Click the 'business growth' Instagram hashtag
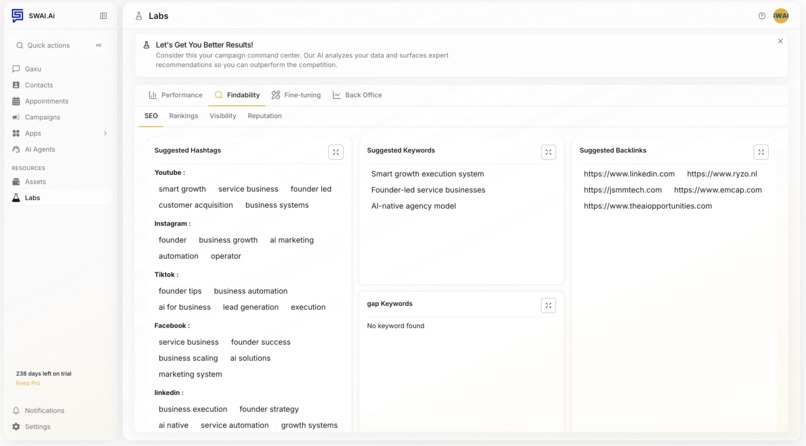Image resolution: width=806 pixels, height=446 pixels. click(x=228, y=240)
